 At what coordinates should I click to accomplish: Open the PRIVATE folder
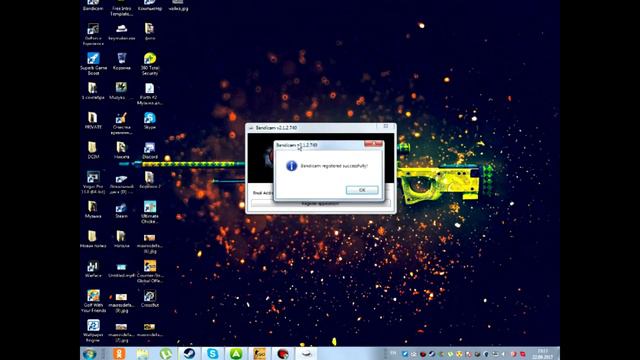[93, 120]
